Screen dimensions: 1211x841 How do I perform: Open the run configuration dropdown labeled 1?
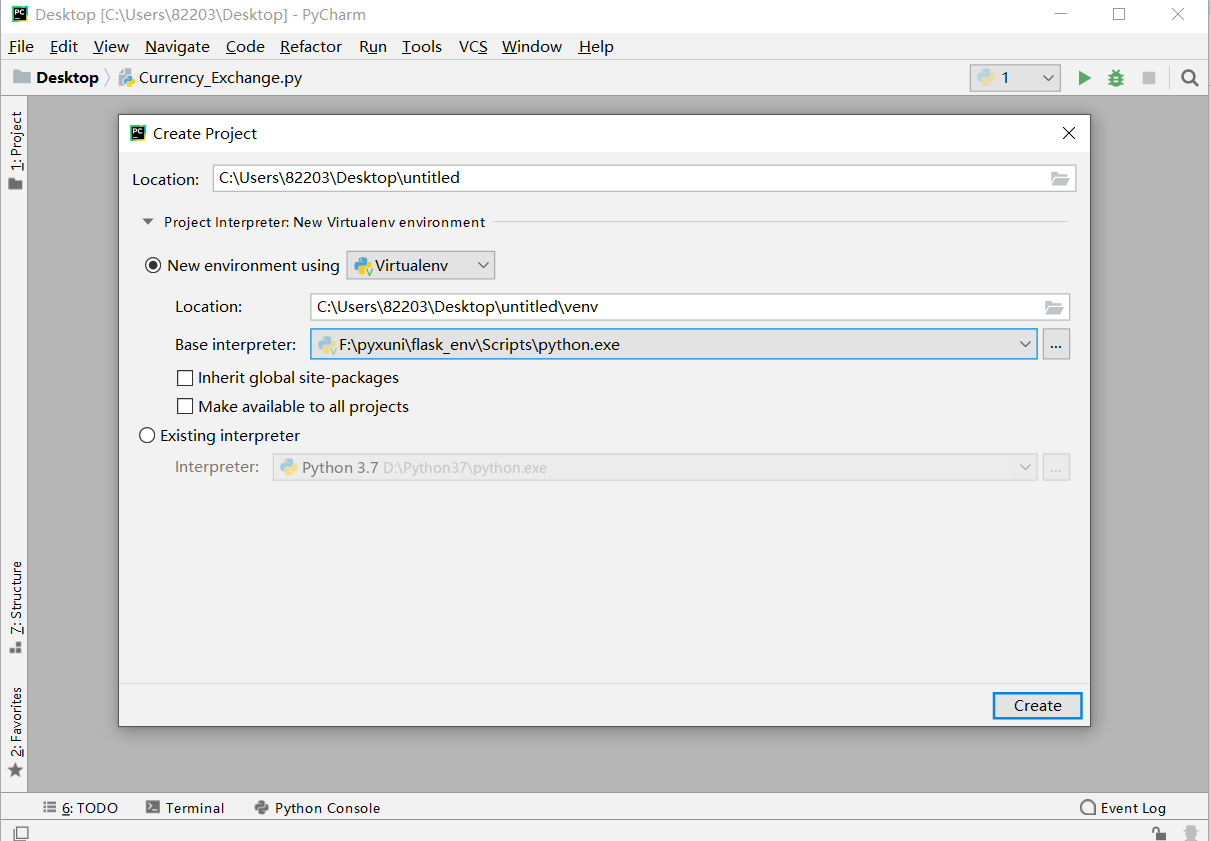(1015, 78)
